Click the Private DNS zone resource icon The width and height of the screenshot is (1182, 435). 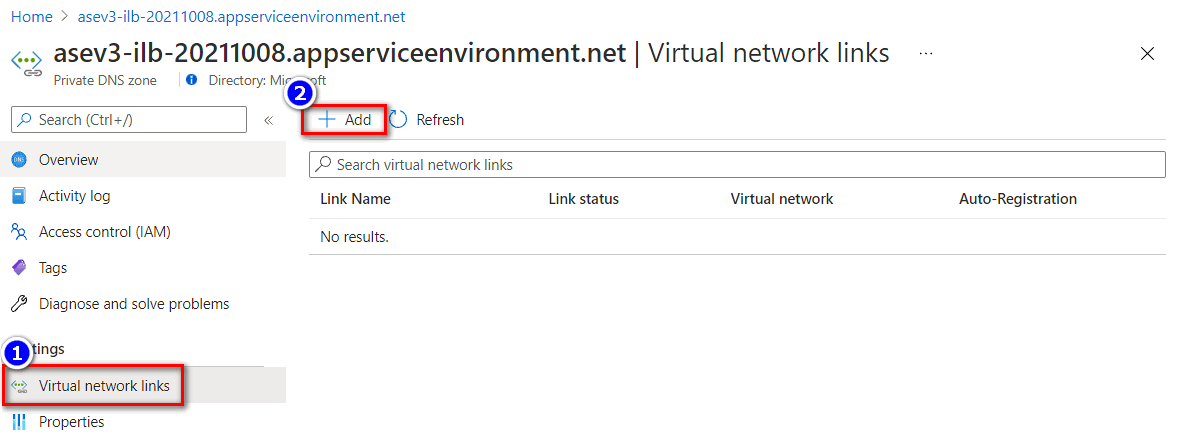tap(25, 62)
